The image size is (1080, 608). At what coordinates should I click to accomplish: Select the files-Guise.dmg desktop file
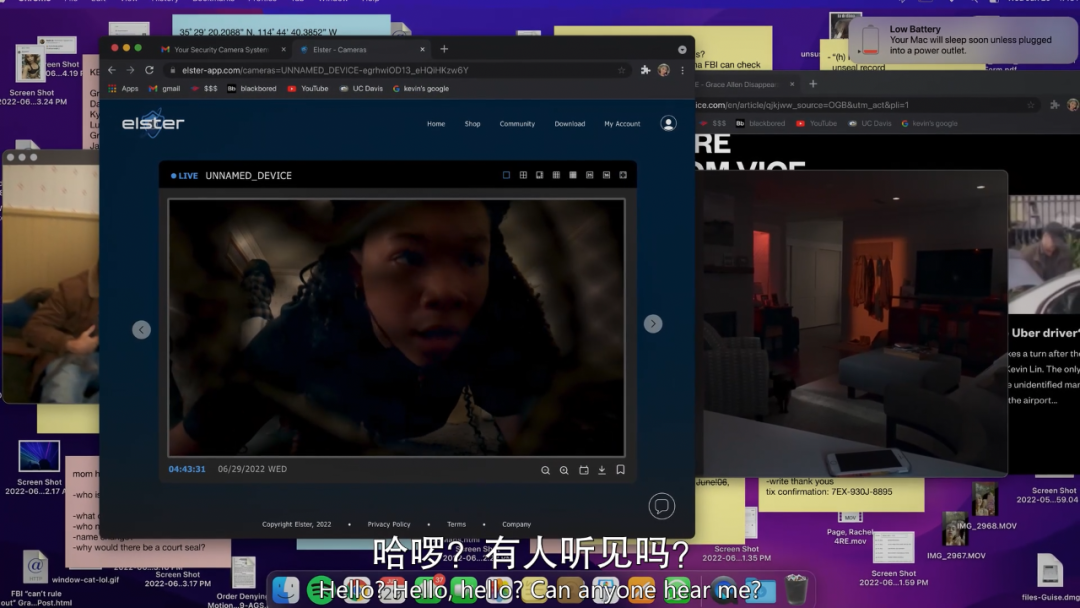(x=1050, y=578)
